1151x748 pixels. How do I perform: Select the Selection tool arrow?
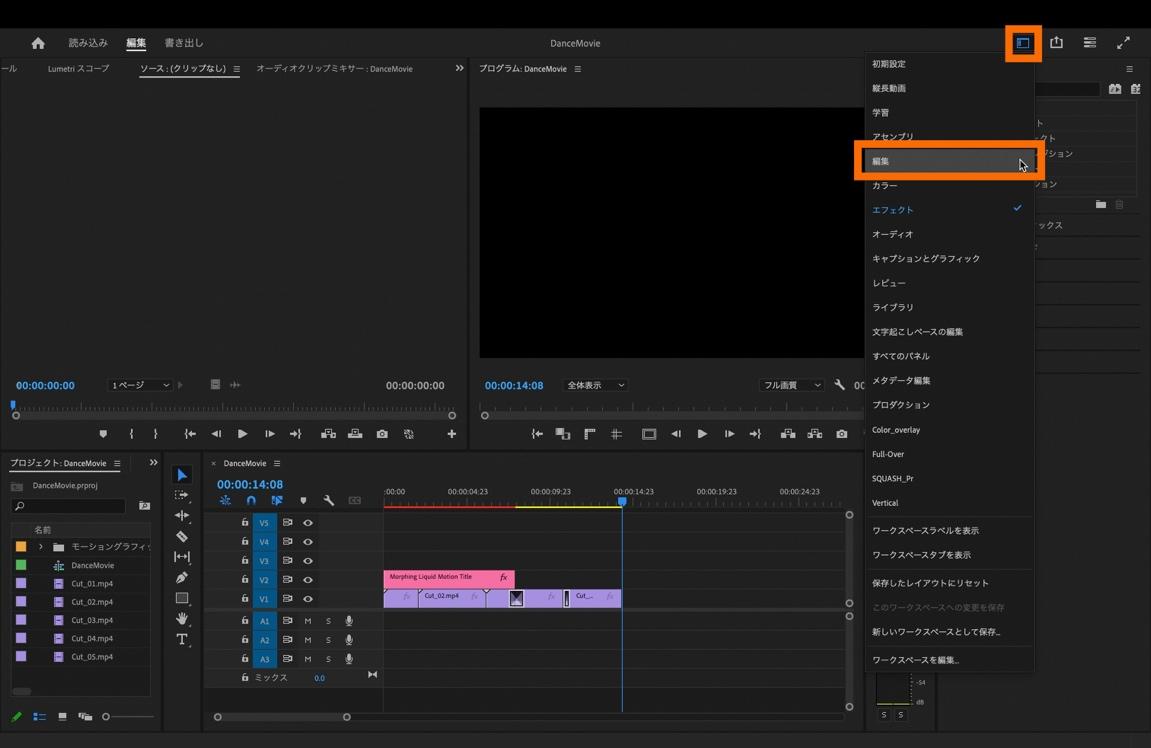tap(182, 475)
